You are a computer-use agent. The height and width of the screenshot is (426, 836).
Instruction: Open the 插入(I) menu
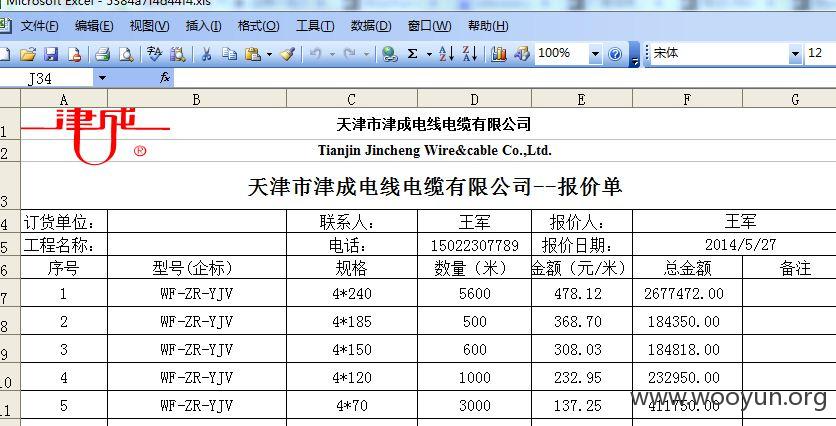pyautogui.click(x=203, y=26)
